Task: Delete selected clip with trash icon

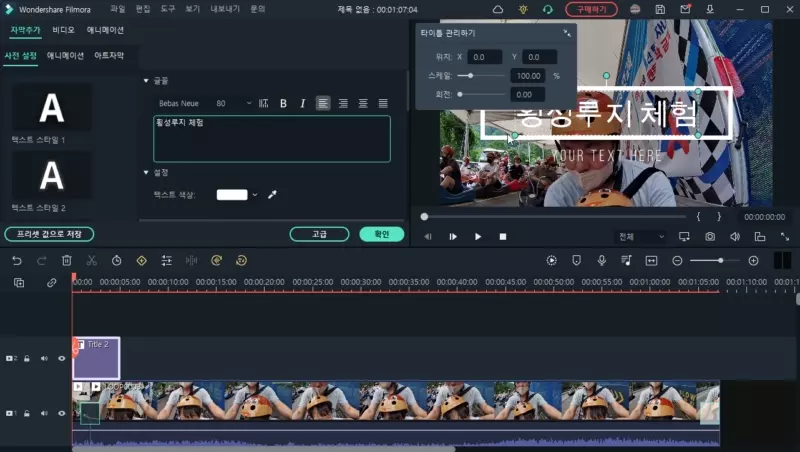Action: [66, 261]
